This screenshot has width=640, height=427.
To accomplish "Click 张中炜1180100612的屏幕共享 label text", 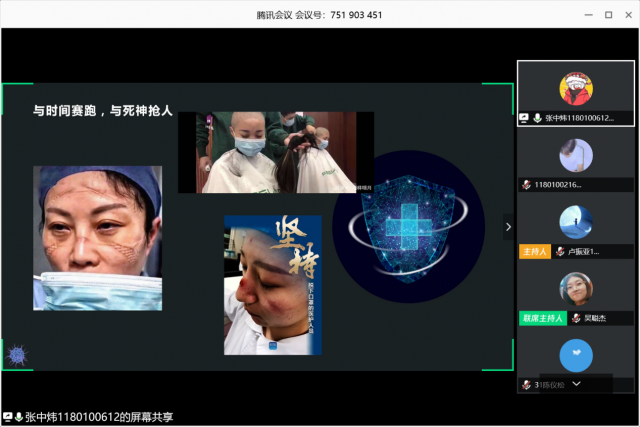I will (99, 417).
